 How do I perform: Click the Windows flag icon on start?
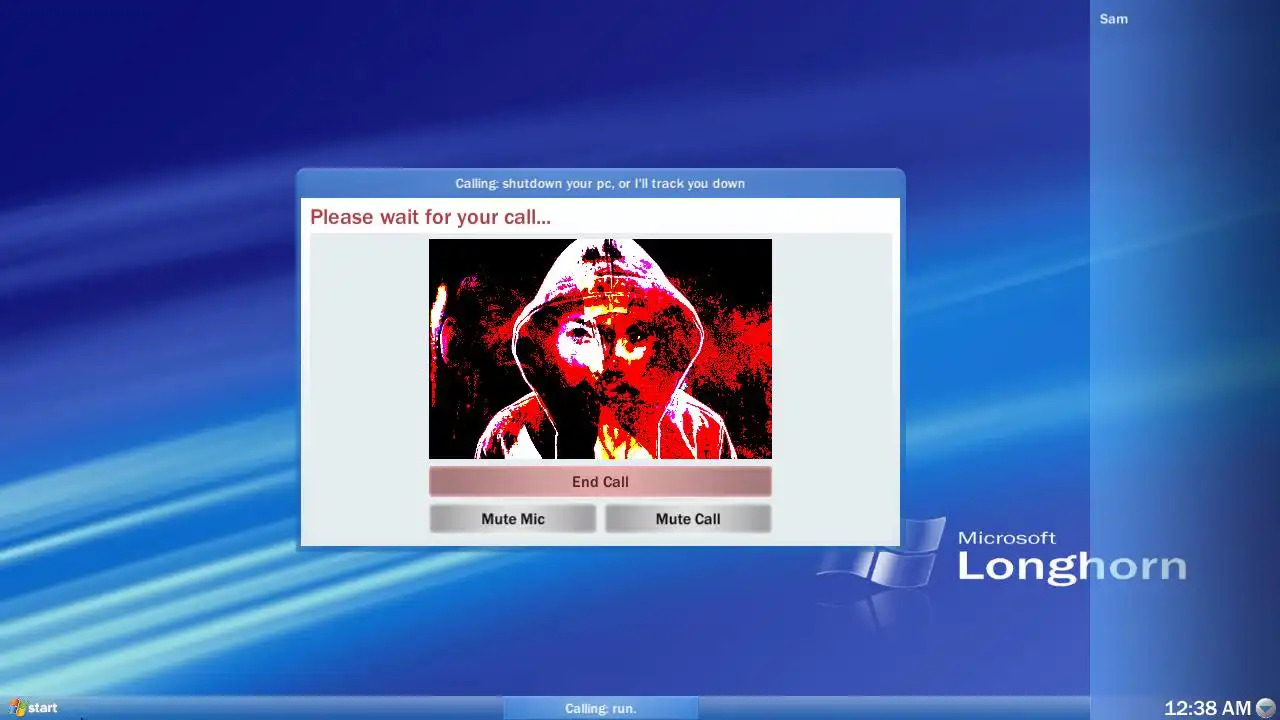(16, 708)
